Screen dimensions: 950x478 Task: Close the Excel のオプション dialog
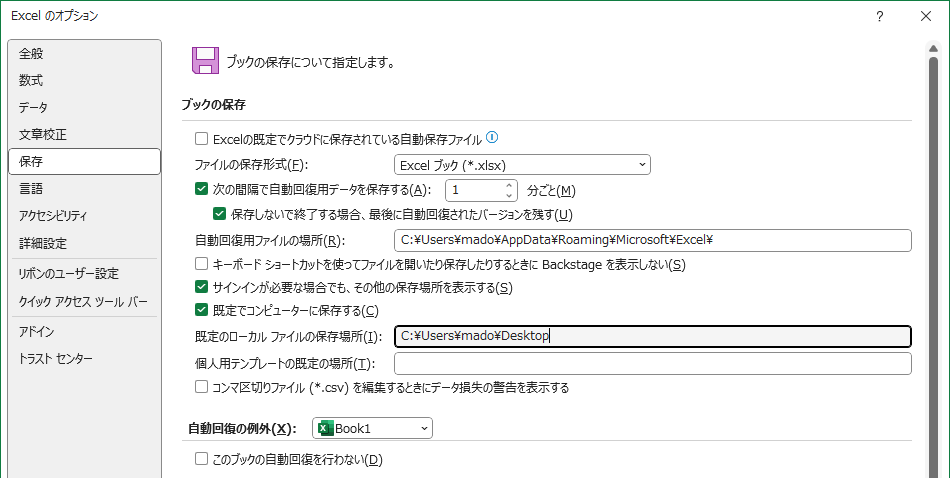[x=926, y=16]
